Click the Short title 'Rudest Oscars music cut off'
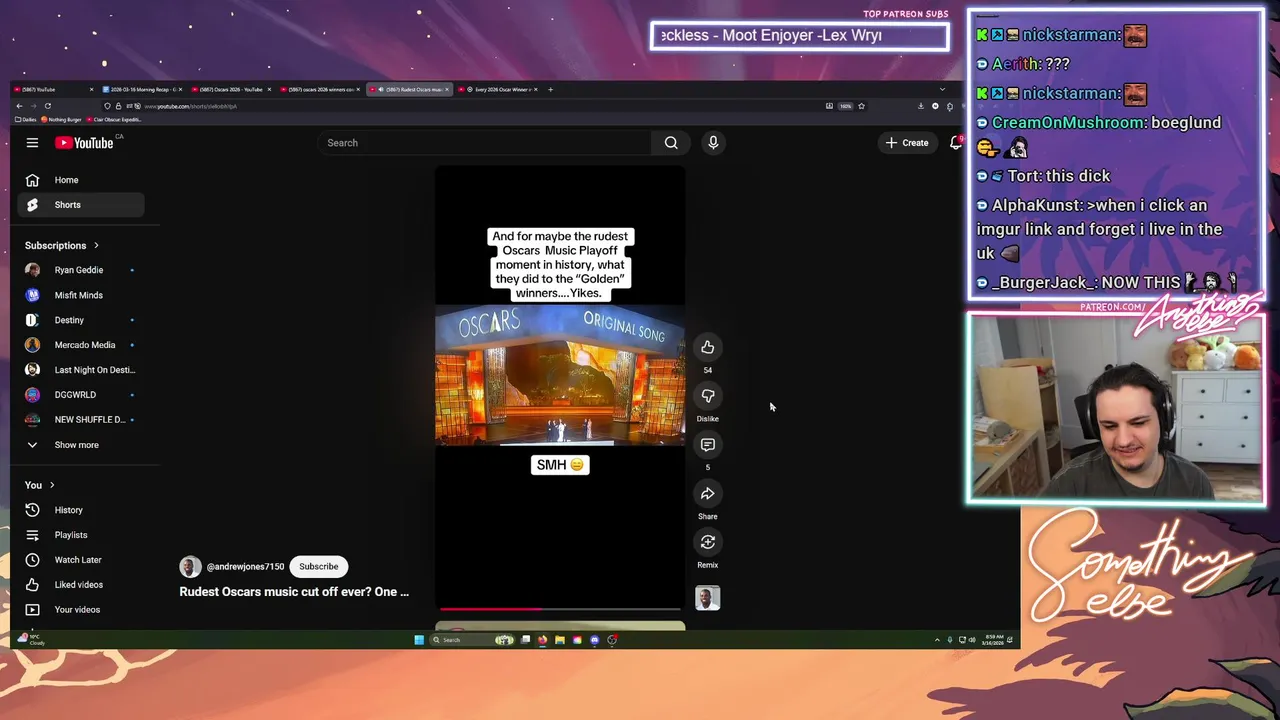Image resolution: width=1280 pixels, height=720 pixels. click(x=294, y=592)
